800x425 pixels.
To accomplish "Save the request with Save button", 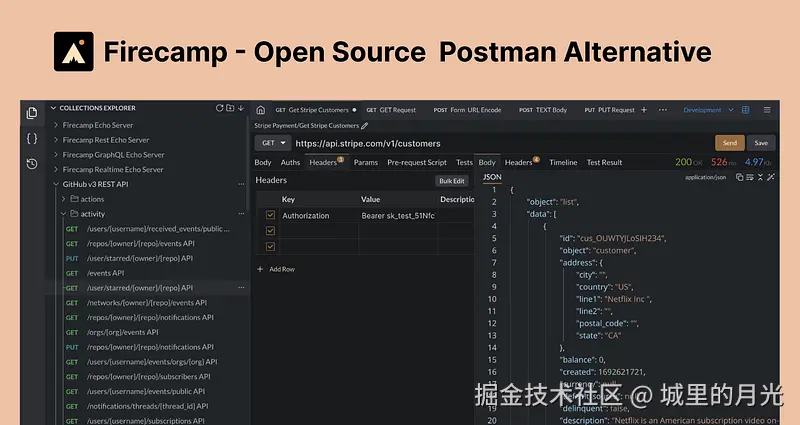I will pos(761,143).
